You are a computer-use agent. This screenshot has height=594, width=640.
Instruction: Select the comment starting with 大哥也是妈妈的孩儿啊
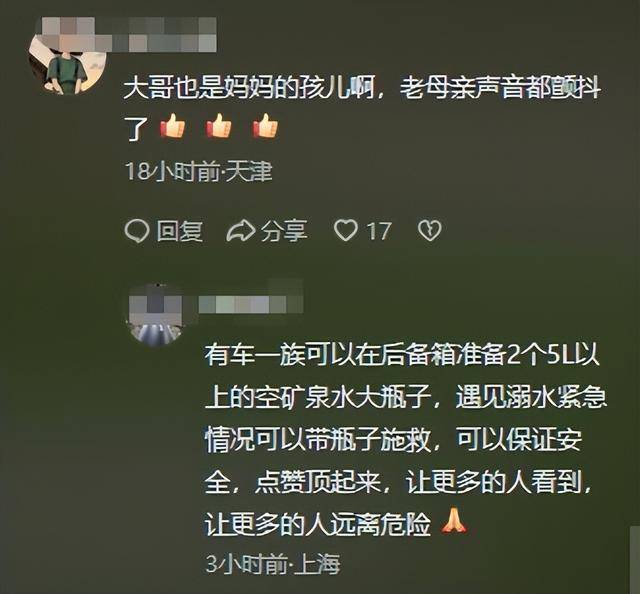tap(362, 107)
